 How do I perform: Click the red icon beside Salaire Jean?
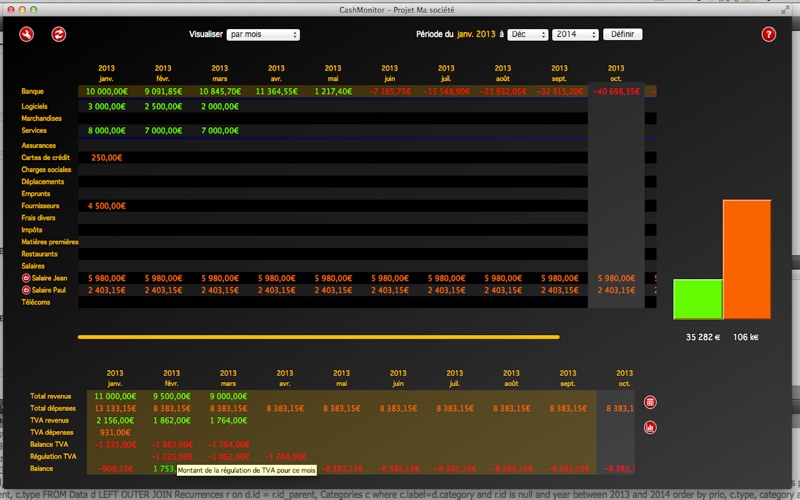click(x=26, y=278)
